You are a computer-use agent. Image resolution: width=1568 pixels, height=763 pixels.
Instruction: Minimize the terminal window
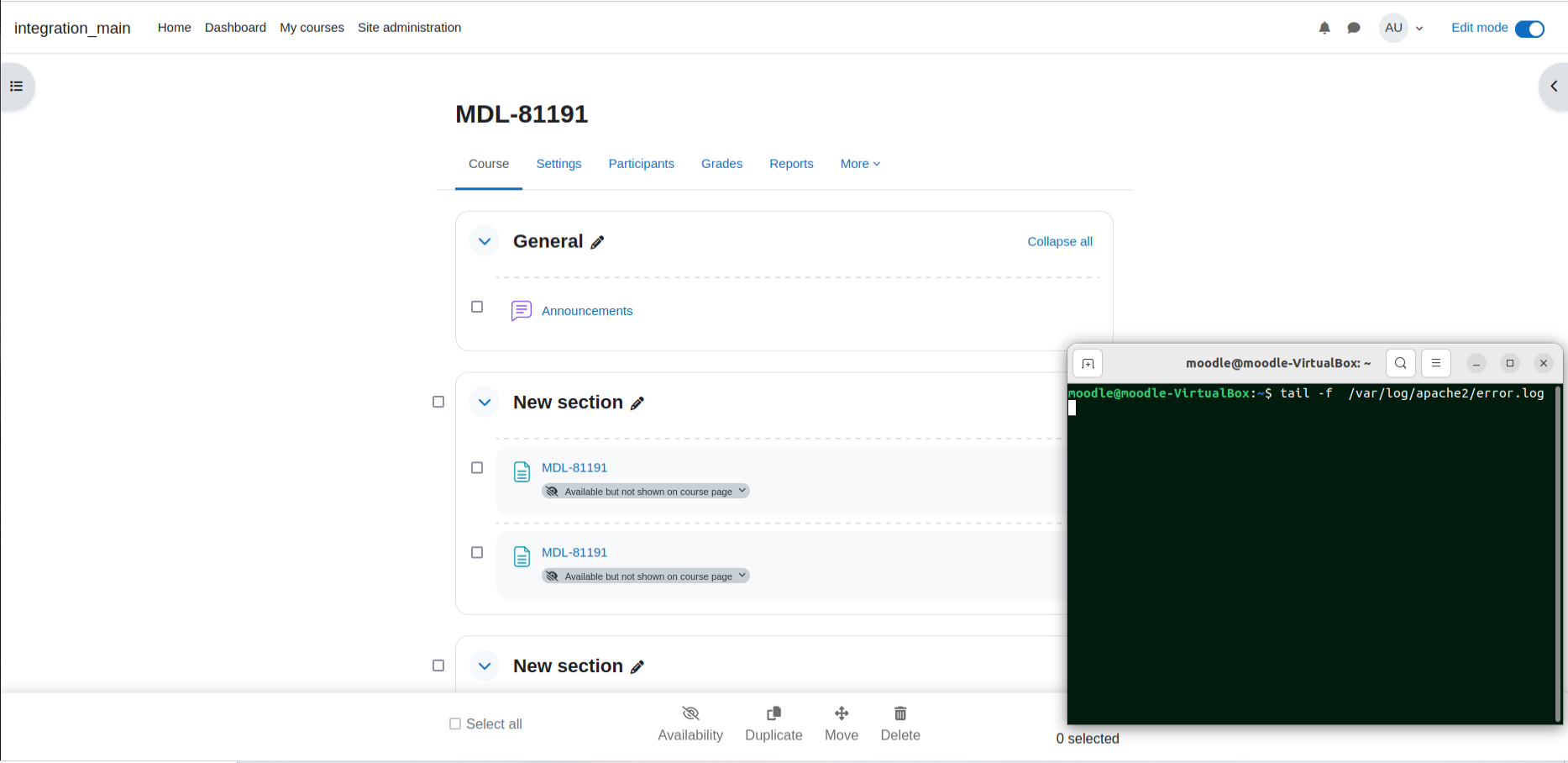(x=1476, y=363)
